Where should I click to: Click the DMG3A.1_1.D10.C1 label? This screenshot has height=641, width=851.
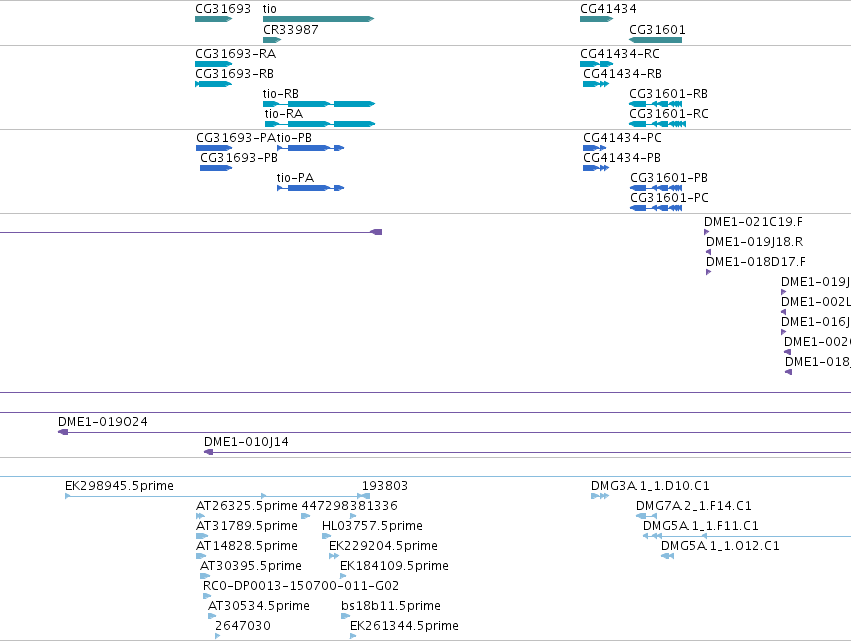click(650, 486)
